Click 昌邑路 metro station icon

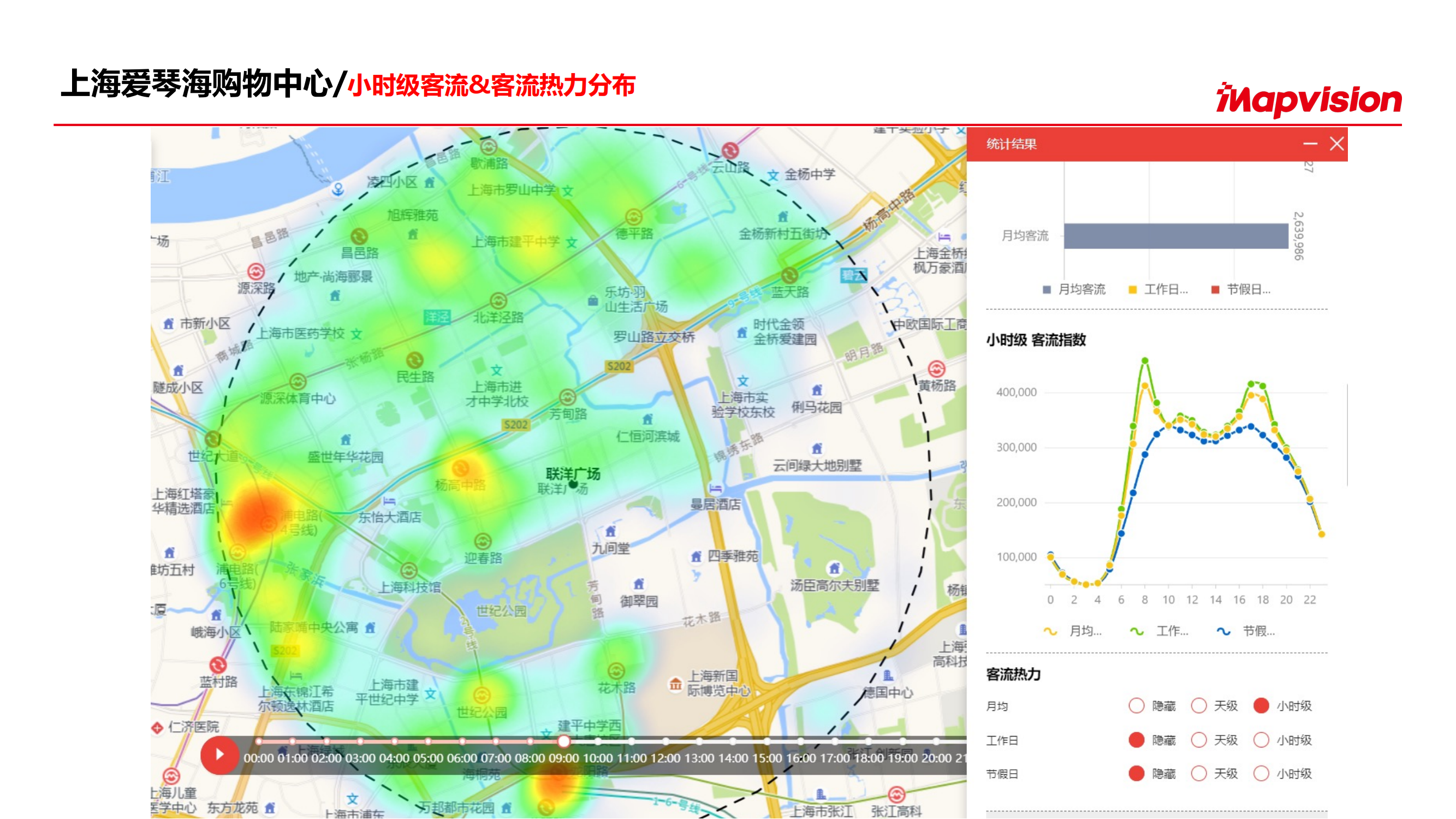tap(359, 236)
